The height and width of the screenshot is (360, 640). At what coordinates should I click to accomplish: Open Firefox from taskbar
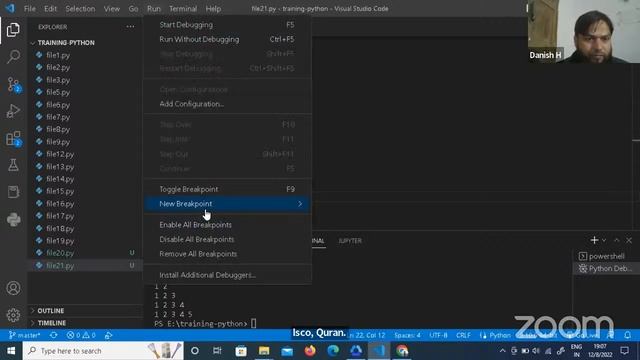(310, 351)
